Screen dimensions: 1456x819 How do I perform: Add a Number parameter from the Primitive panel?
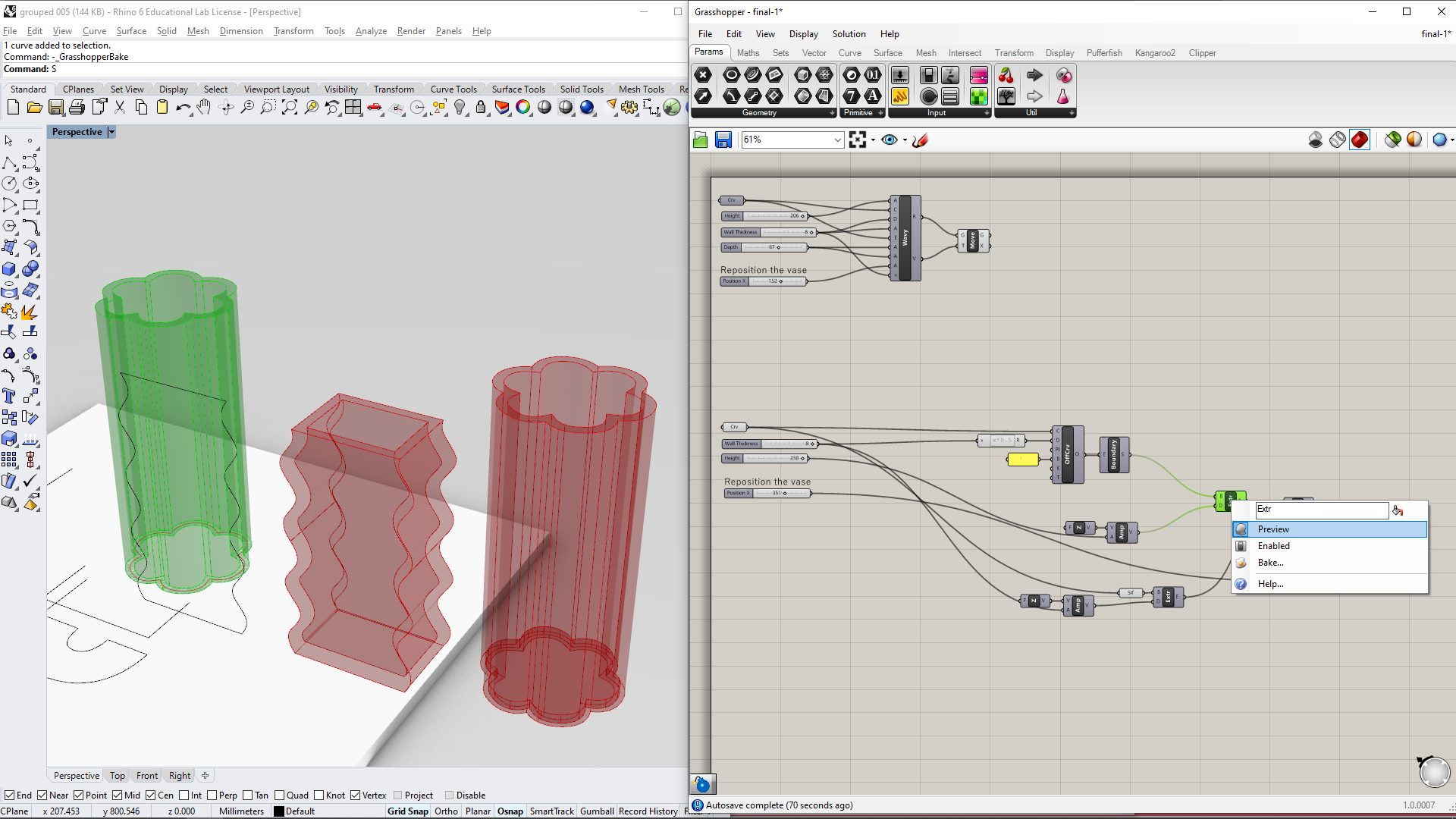(874, 75)
